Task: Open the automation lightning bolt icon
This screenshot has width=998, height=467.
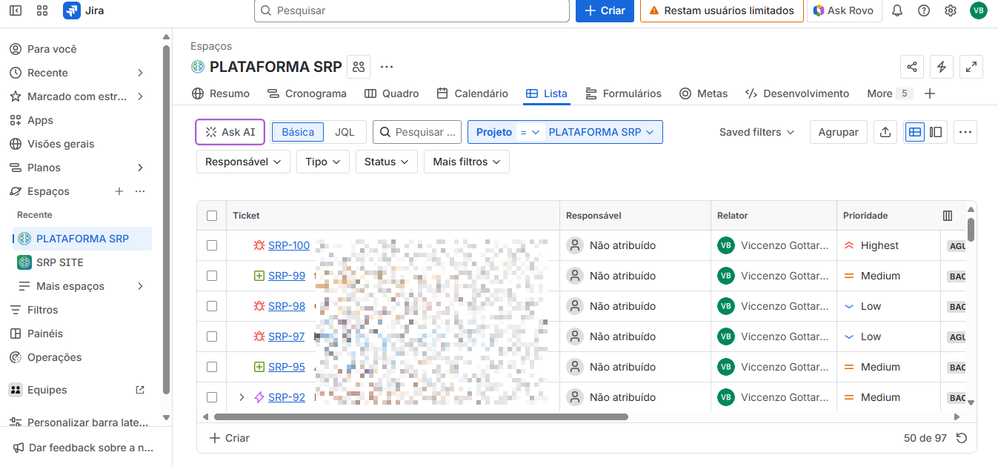Action: (941, 67)
